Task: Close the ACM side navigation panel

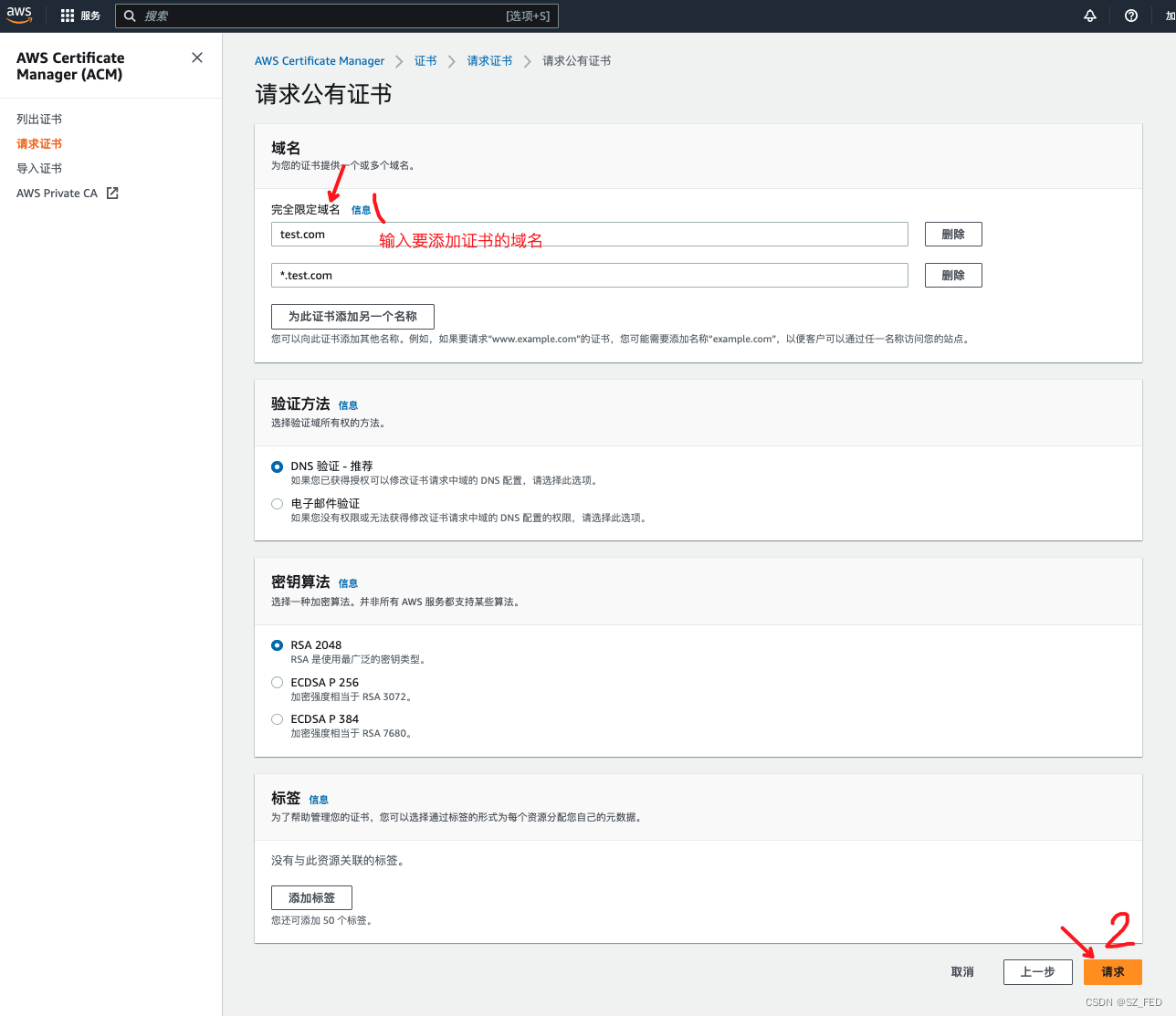Action: [x=197, y=58]
